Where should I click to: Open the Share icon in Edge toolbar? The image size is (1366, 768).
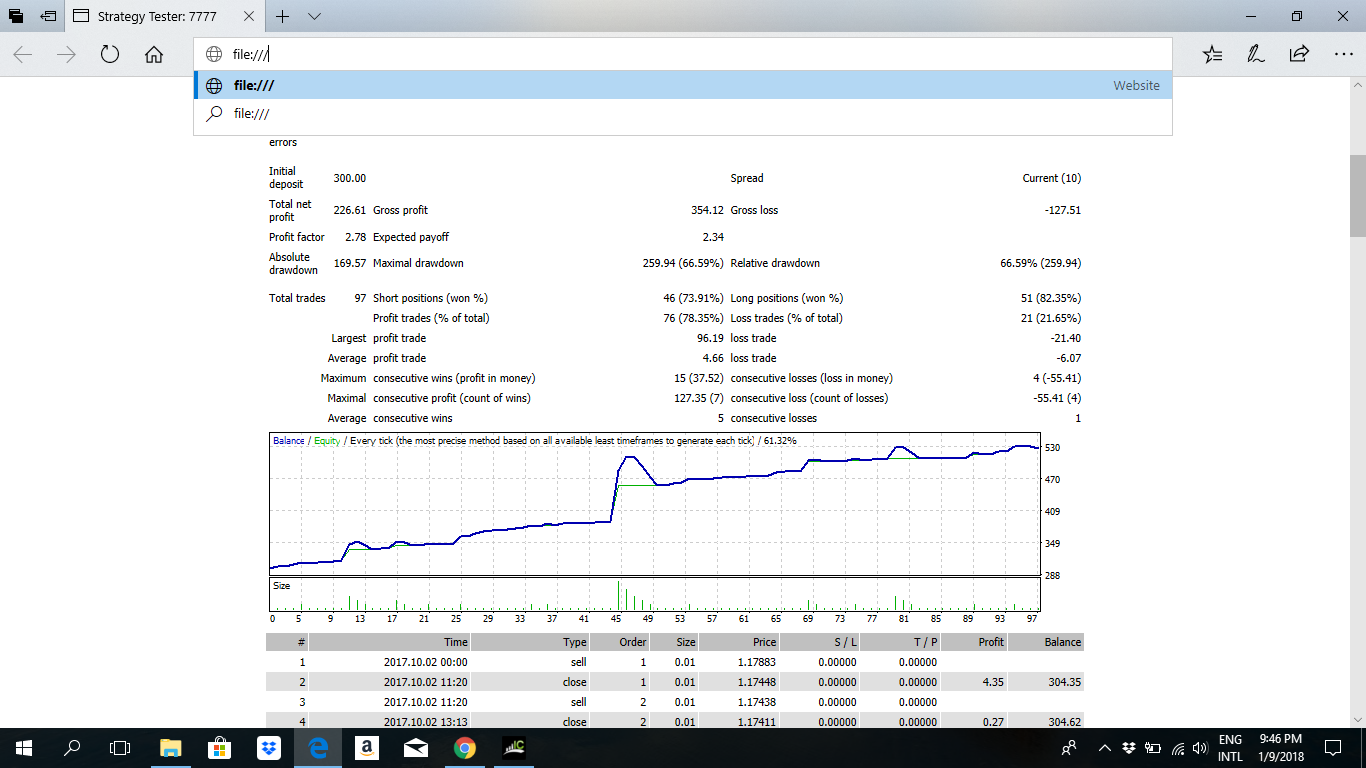pyautogui.click(x=1299, y=54)
